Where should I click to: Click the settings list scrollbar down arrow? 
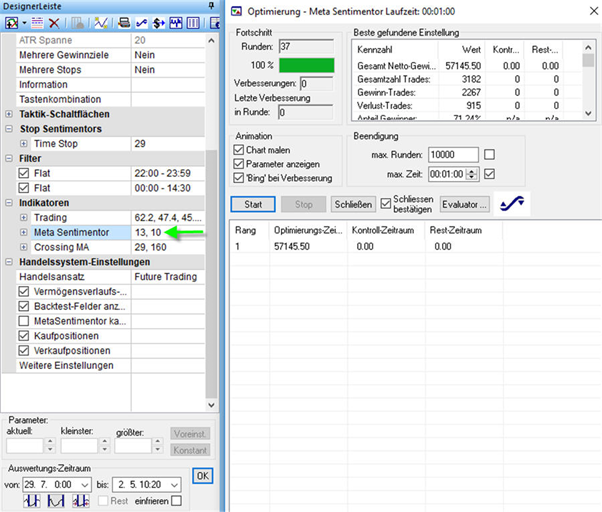pyautogui.click(x=211, y=405)
